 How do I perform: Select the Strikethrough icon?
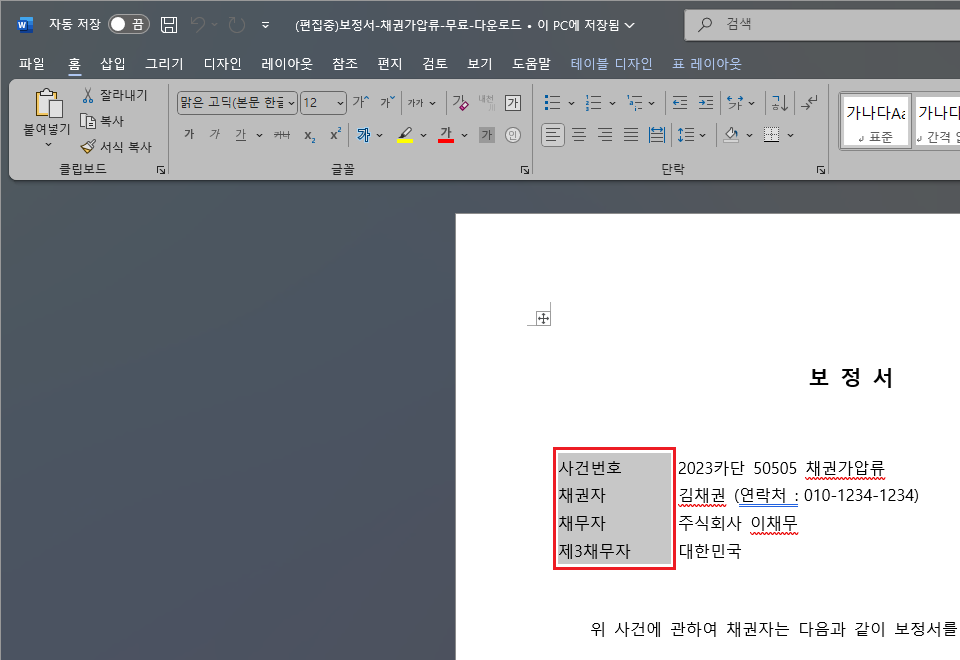point(281,135)
